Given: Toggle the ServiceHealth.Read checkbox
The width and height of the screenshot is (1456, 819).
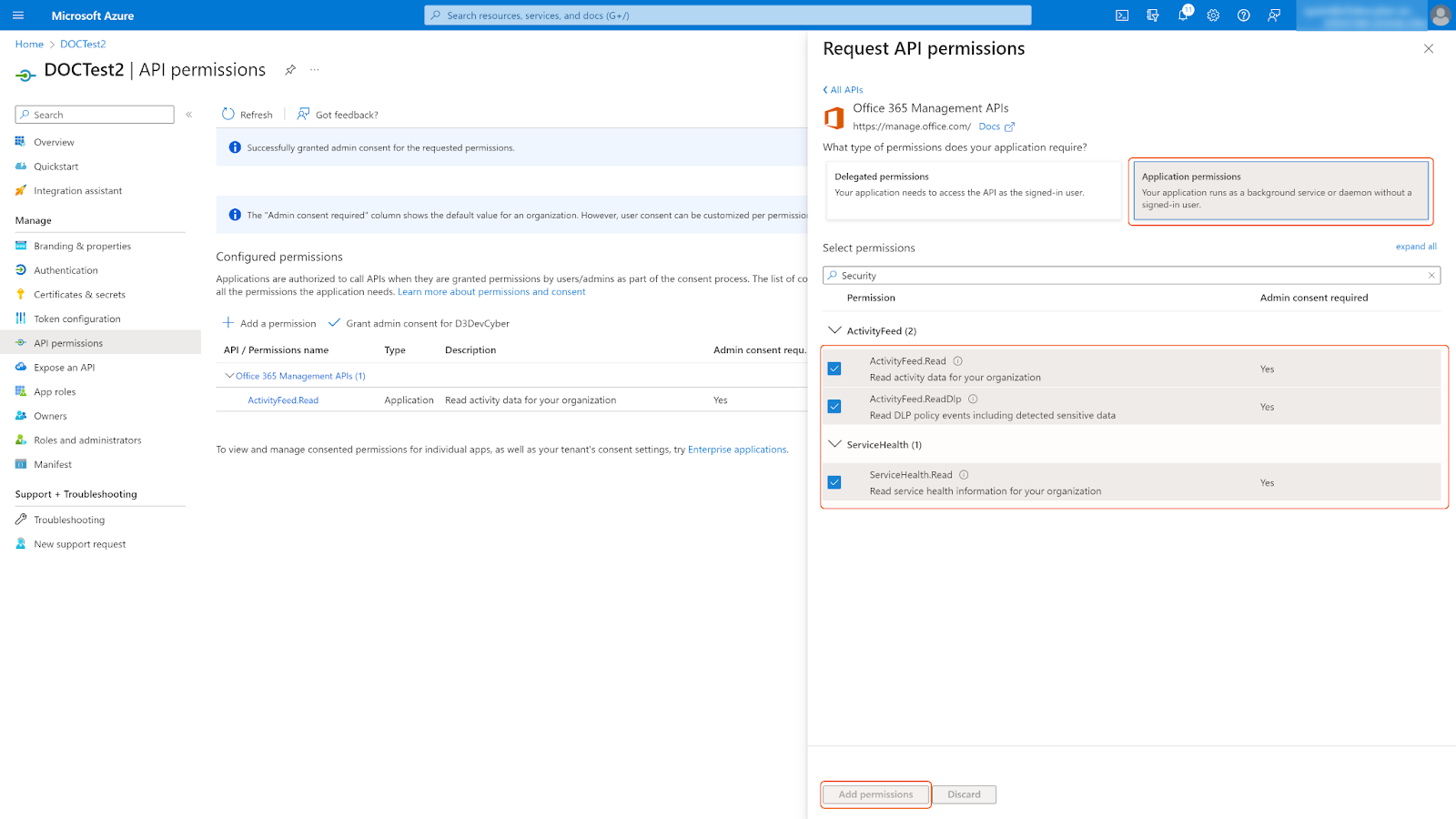Looking at the screenshot, I should tap(834, 482).
